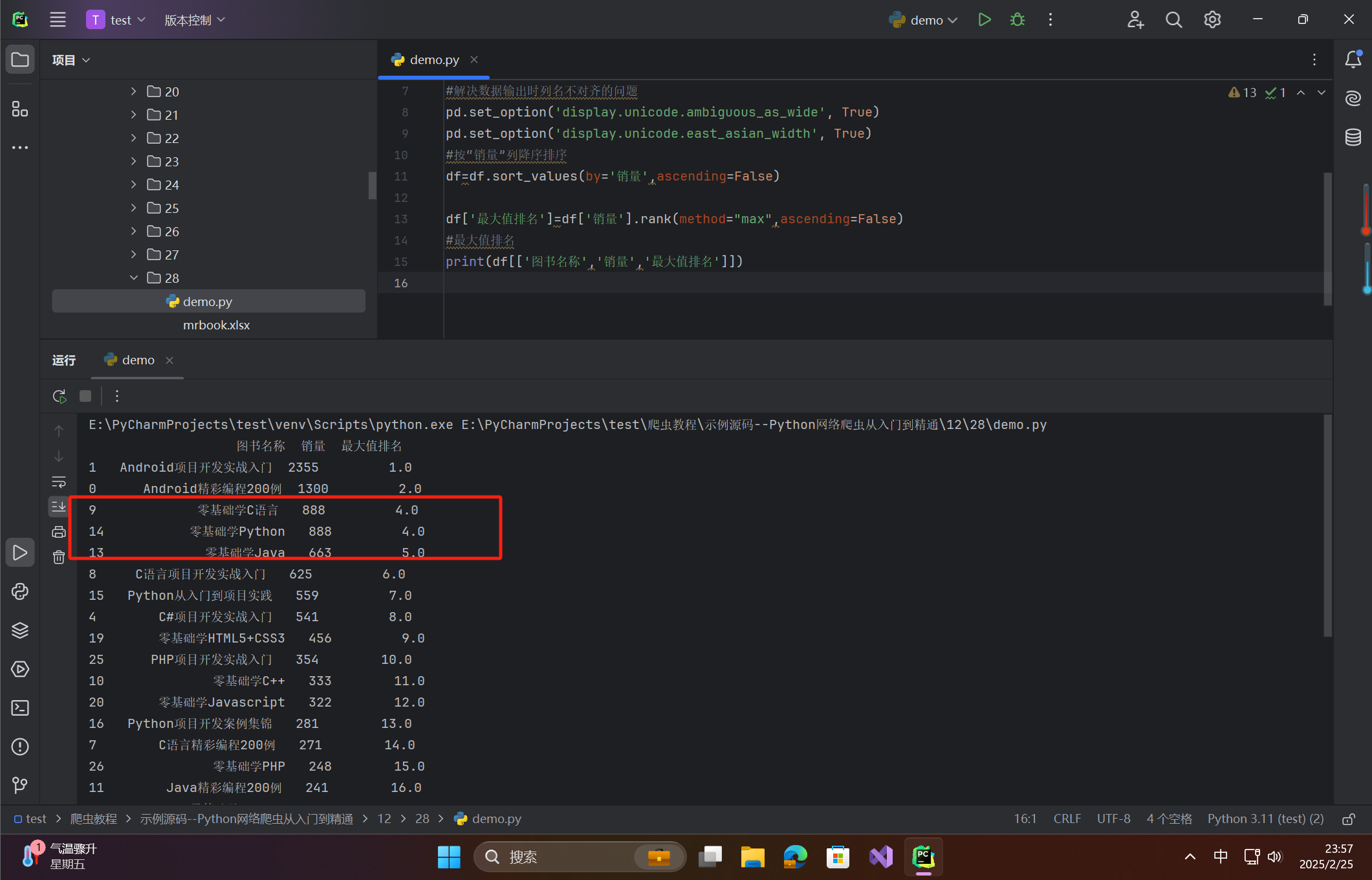Open the Notifications bell
Viewport: 1372px width, 880px height.
click(1353, 60)
